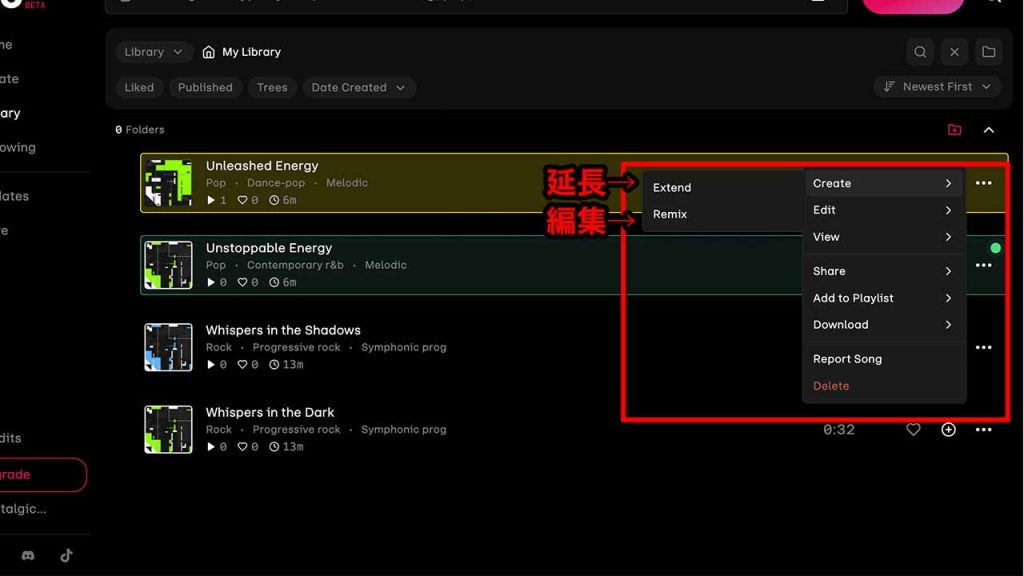Click Dance-pop tag on Unleashed Energy
This screenshot has height=576, width=1024.
pyautogui.click(x=276, y=184)
